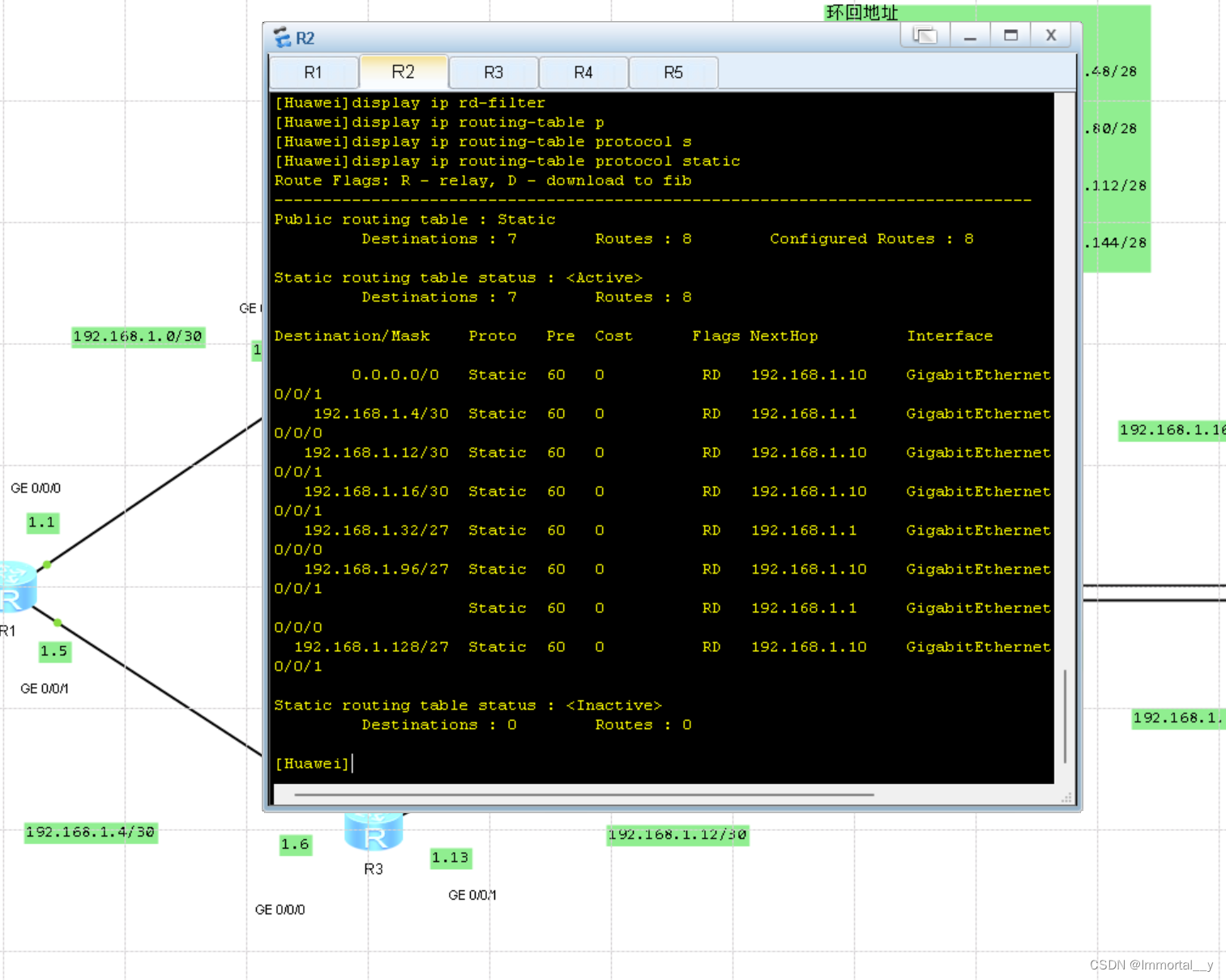Click the 192.168.1.12/30 network label
The height and width of the screenshot is (980, 1226).
pos(677,835)
